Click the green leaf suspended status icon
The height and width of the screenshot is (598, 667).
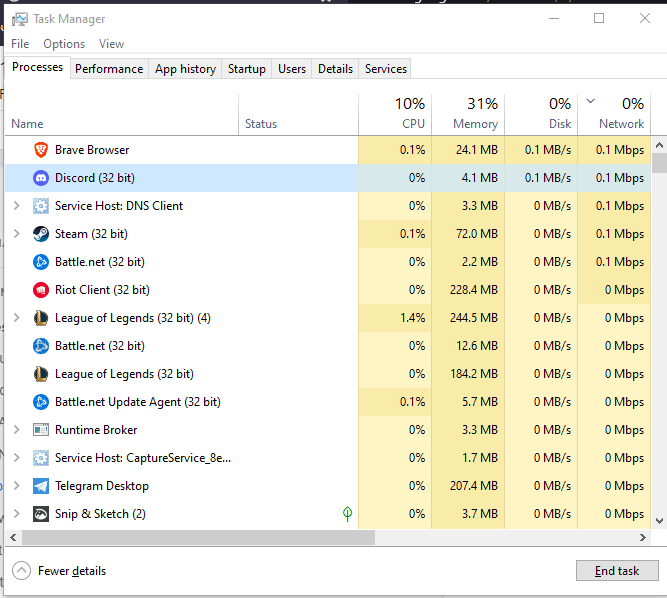point(347,514)
